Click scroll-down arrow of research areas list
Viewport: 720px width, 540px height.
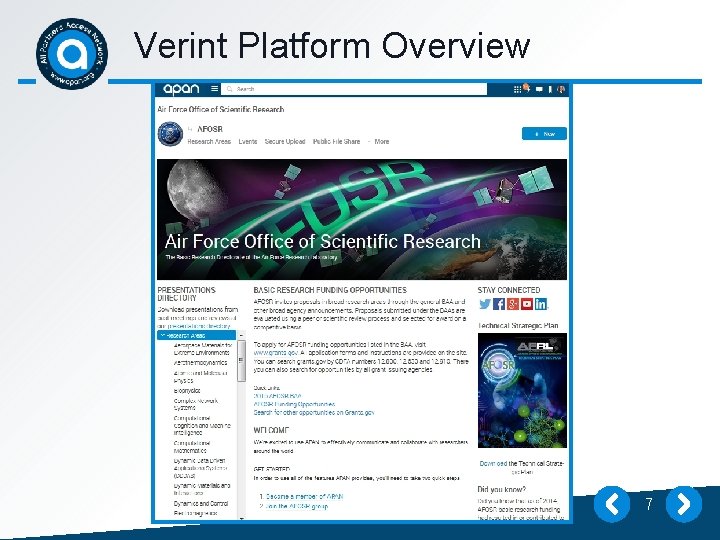(241, 518)
